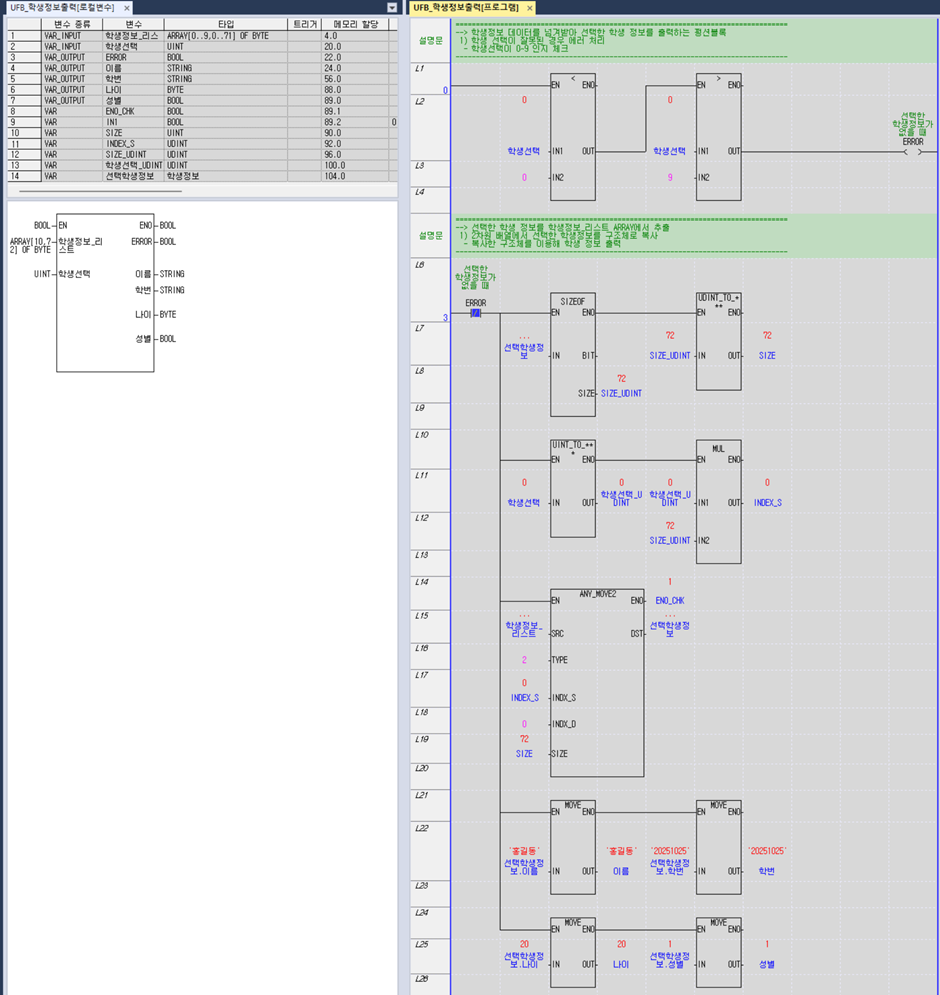
Task: Select the MUL function block
Action: (718, 502)
